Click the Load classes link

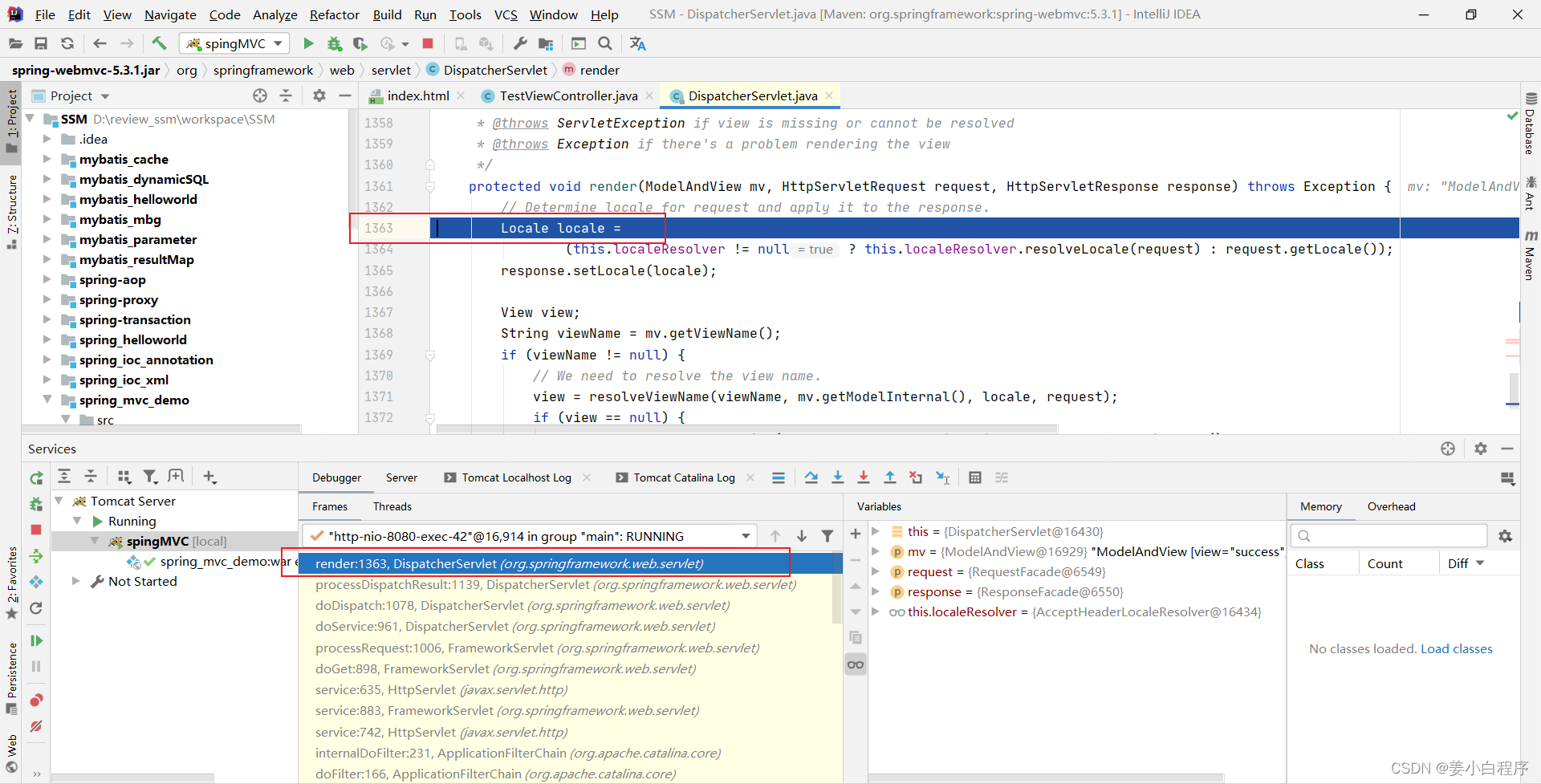1456,648
